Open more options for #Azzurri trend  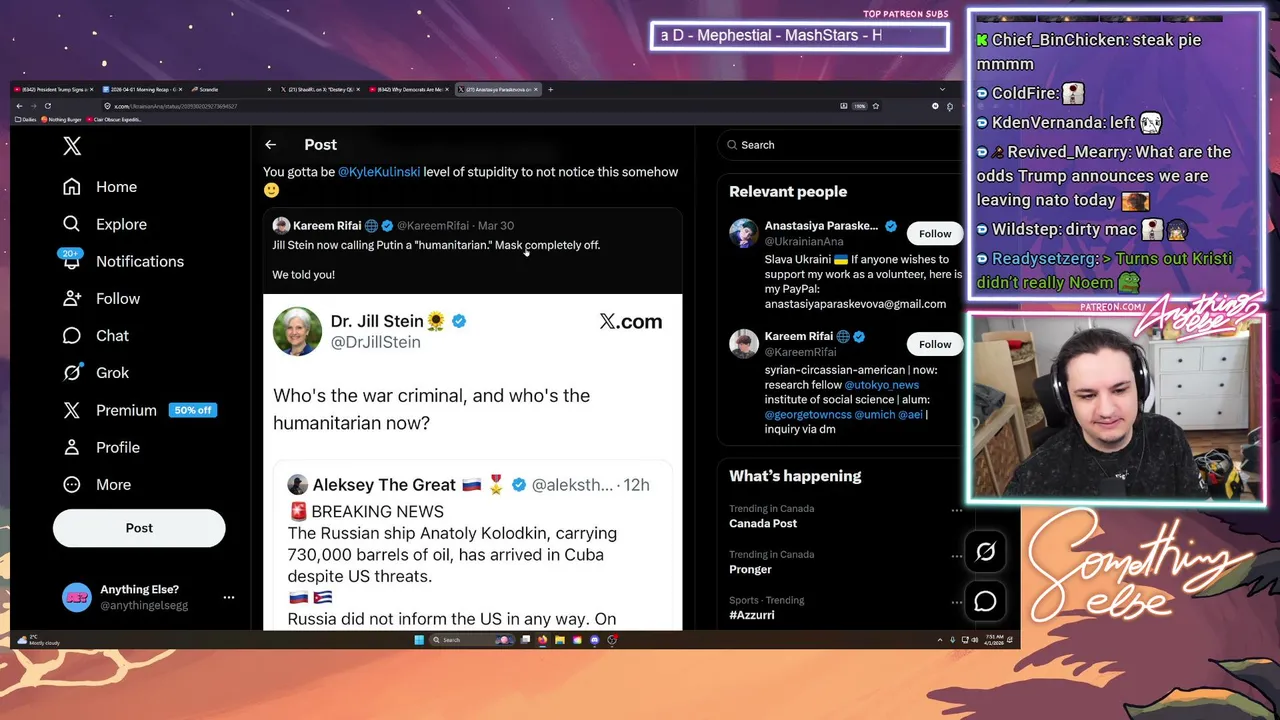pyautogui.click(x=956, y=602)
